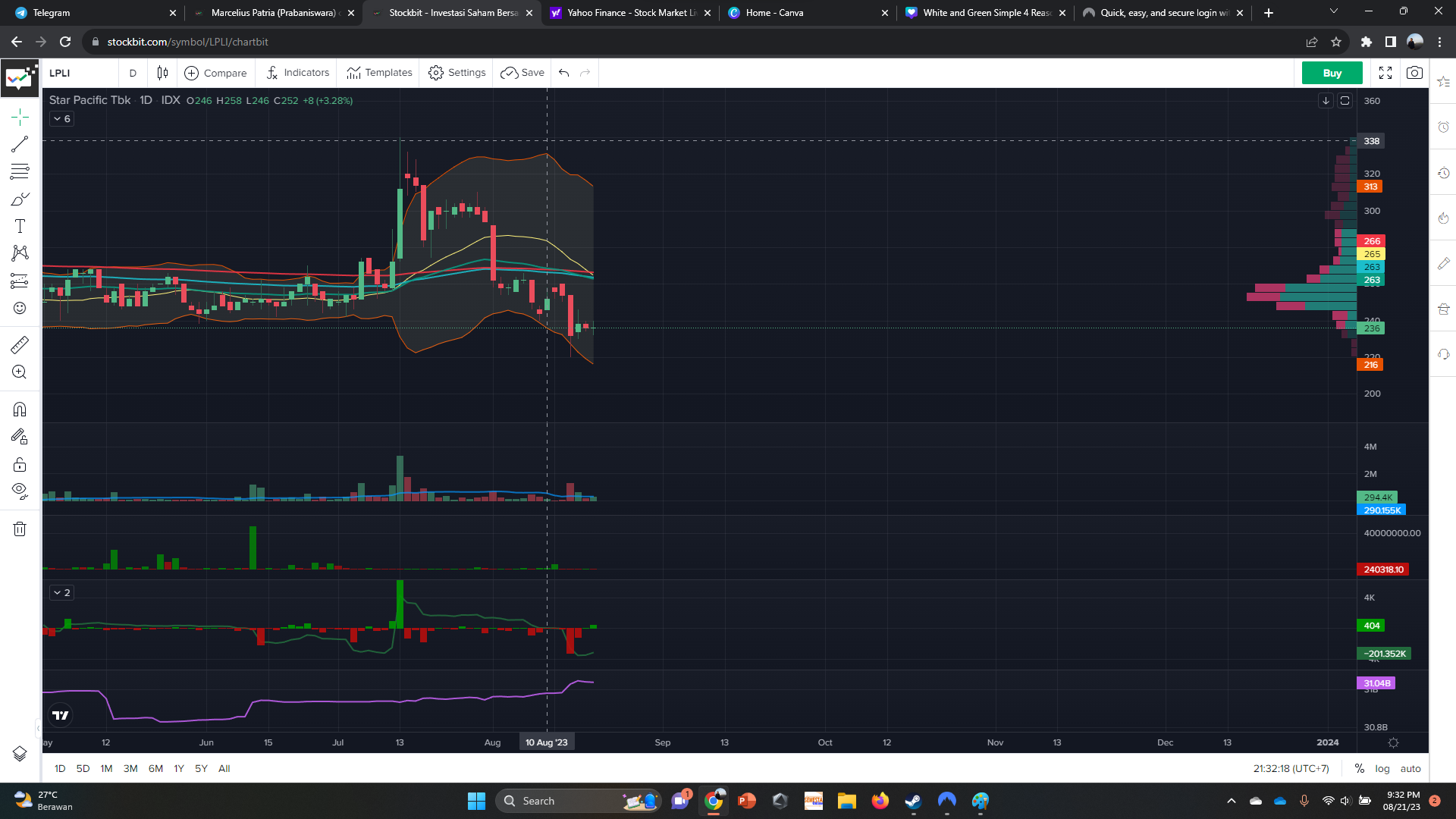The image size is (1456, 819).
Task: Open the D interval dropdown
Action: pyautogui.click(x=133, y=73)
